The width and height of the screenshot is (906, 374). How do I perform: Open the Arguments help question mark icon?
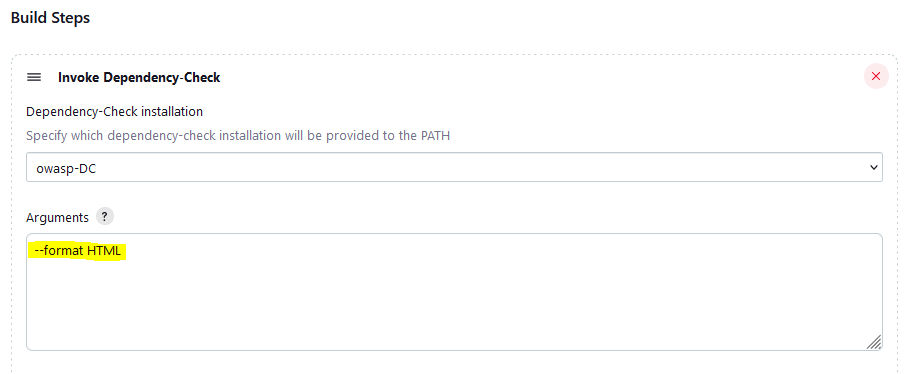pos(105,217)
